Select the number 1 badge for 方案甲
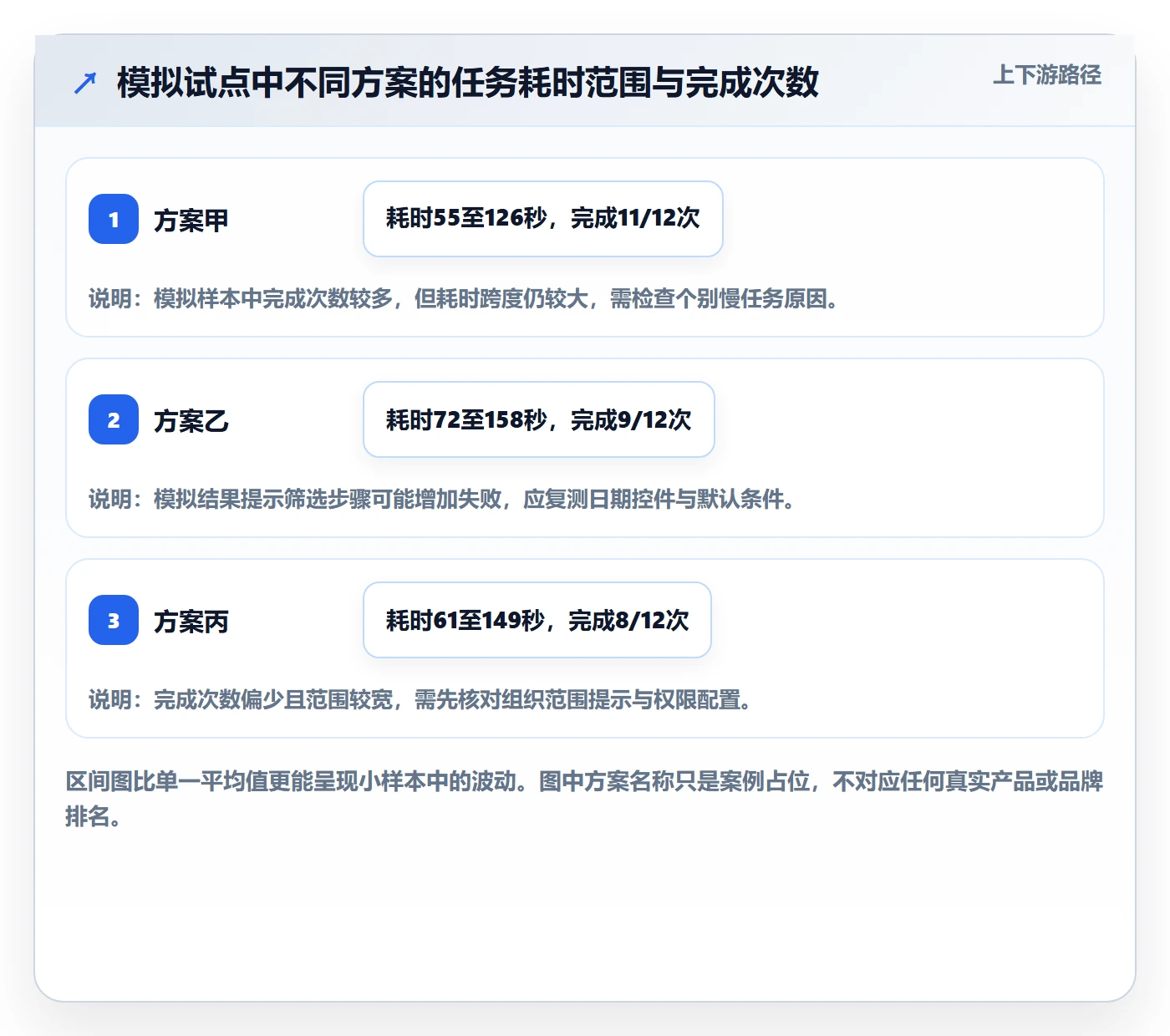1170x1036 pixels. coord(114,219)
